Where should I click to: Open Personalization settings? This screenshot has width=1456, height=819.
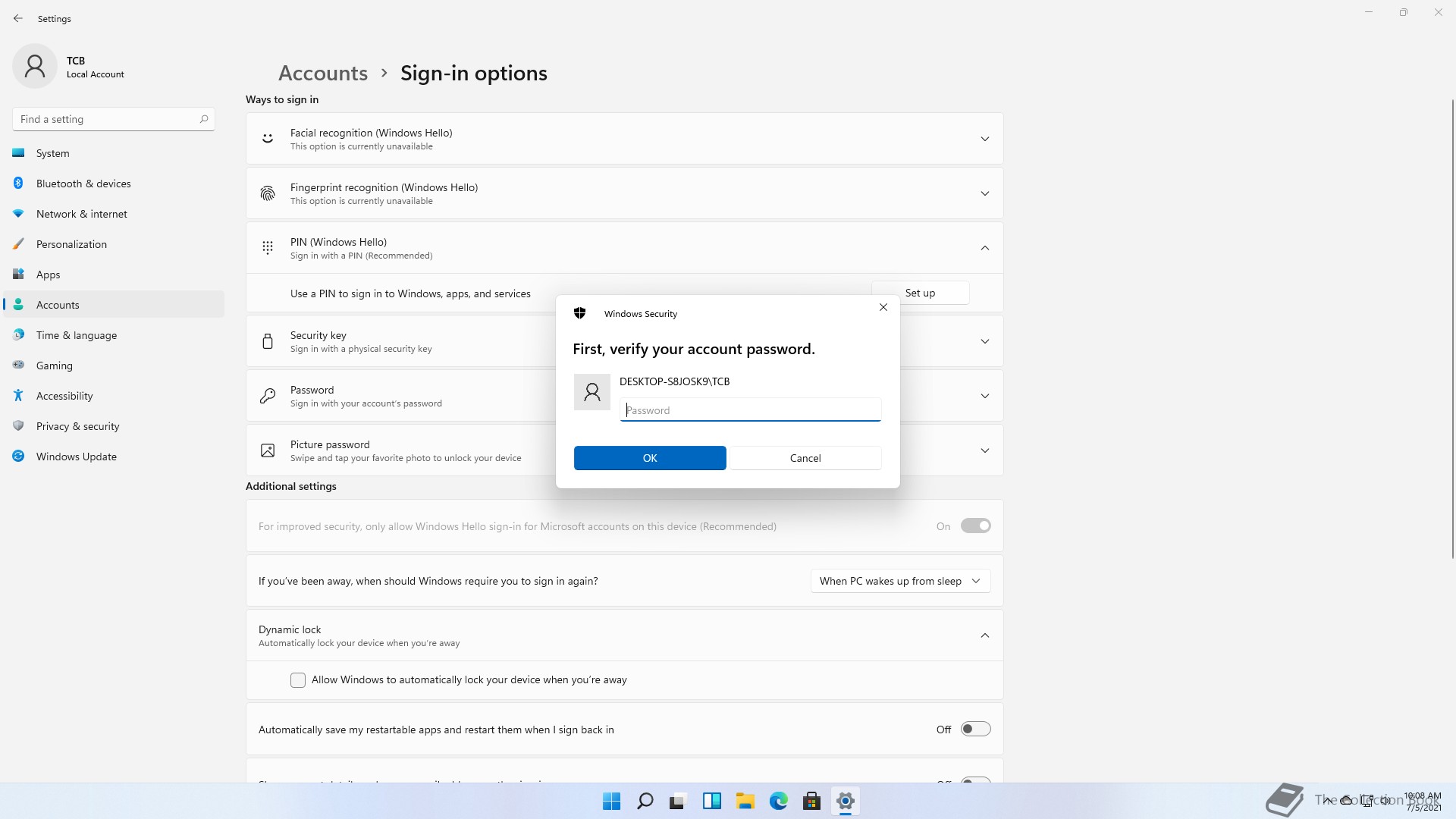[x=114, y=244]
